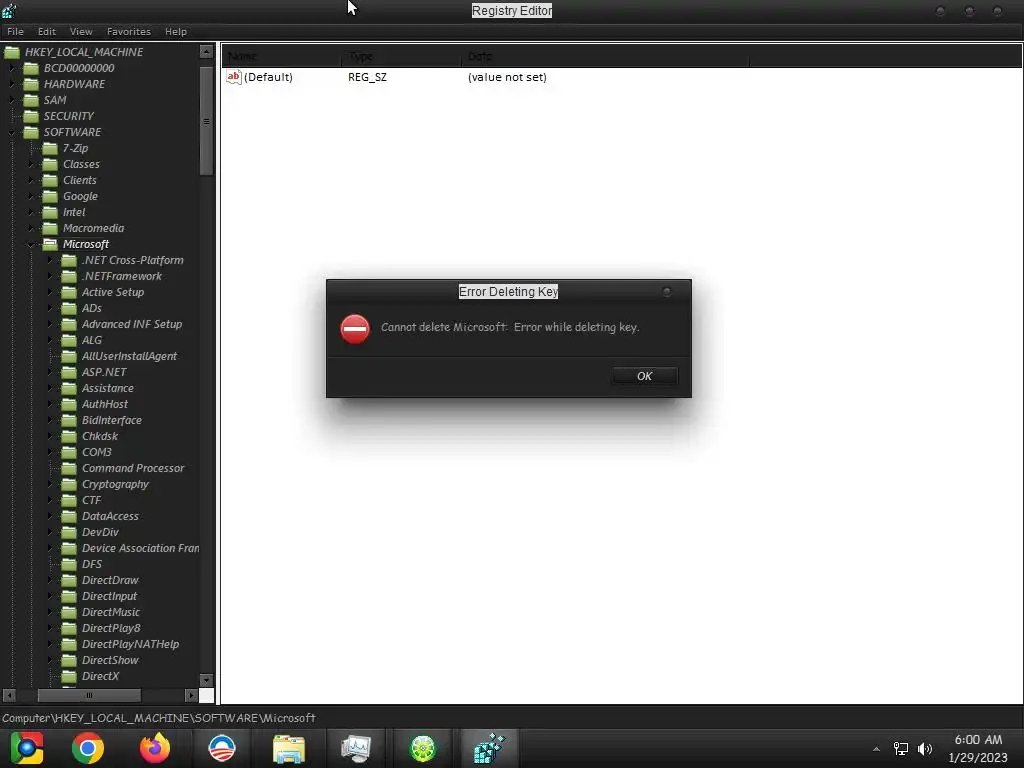Viewport: 1024px width, 768px height.
Task: Select the Chkdsk key
Action: (100, 436)
